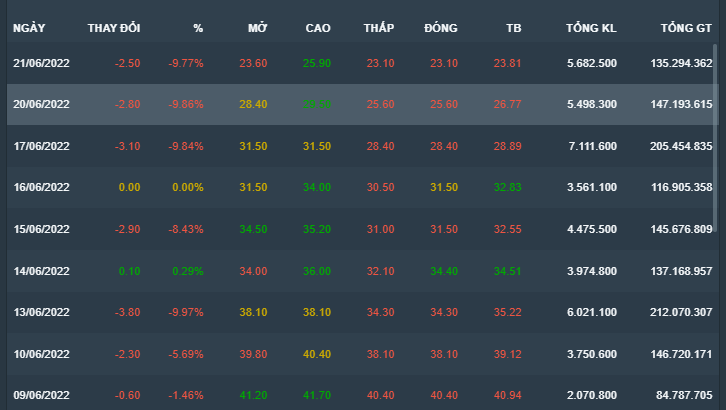Image resolution: width=726 pixels, height=410 pixels.
Task: Click the CAO column header
Action: 318,28
